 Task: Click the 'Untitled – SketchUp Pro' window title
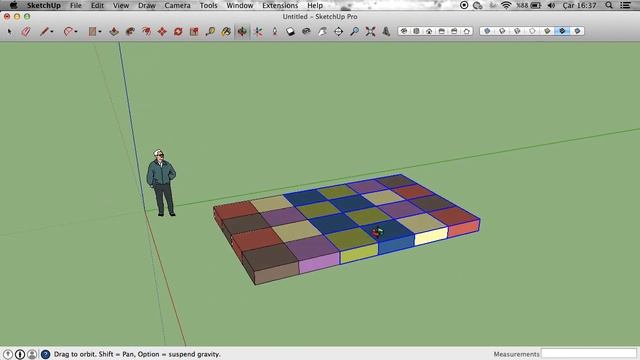click(x=320, y=17)
